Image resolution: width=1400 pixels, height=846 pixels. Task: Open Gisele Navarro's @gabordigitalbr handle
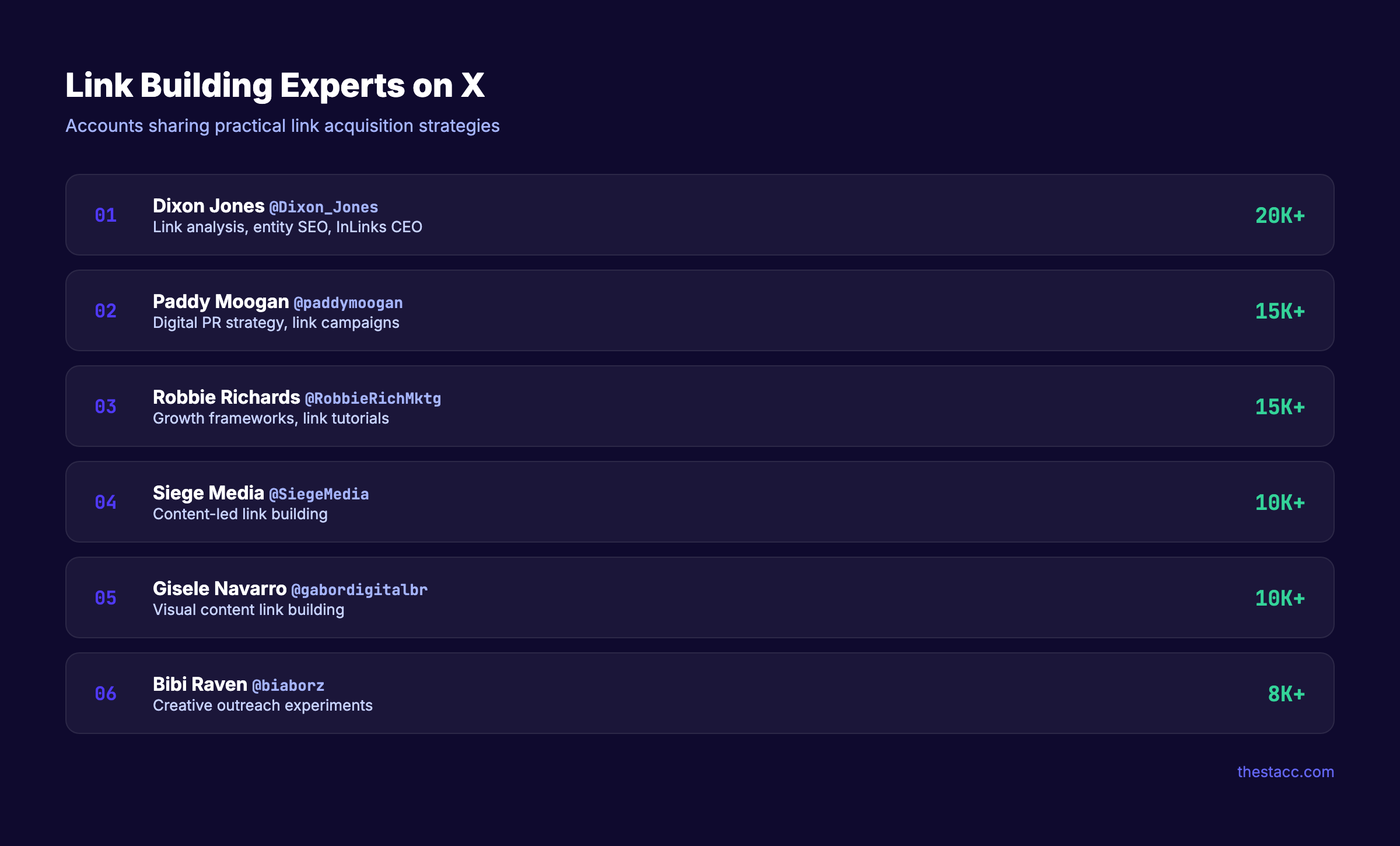coord(359,589)
